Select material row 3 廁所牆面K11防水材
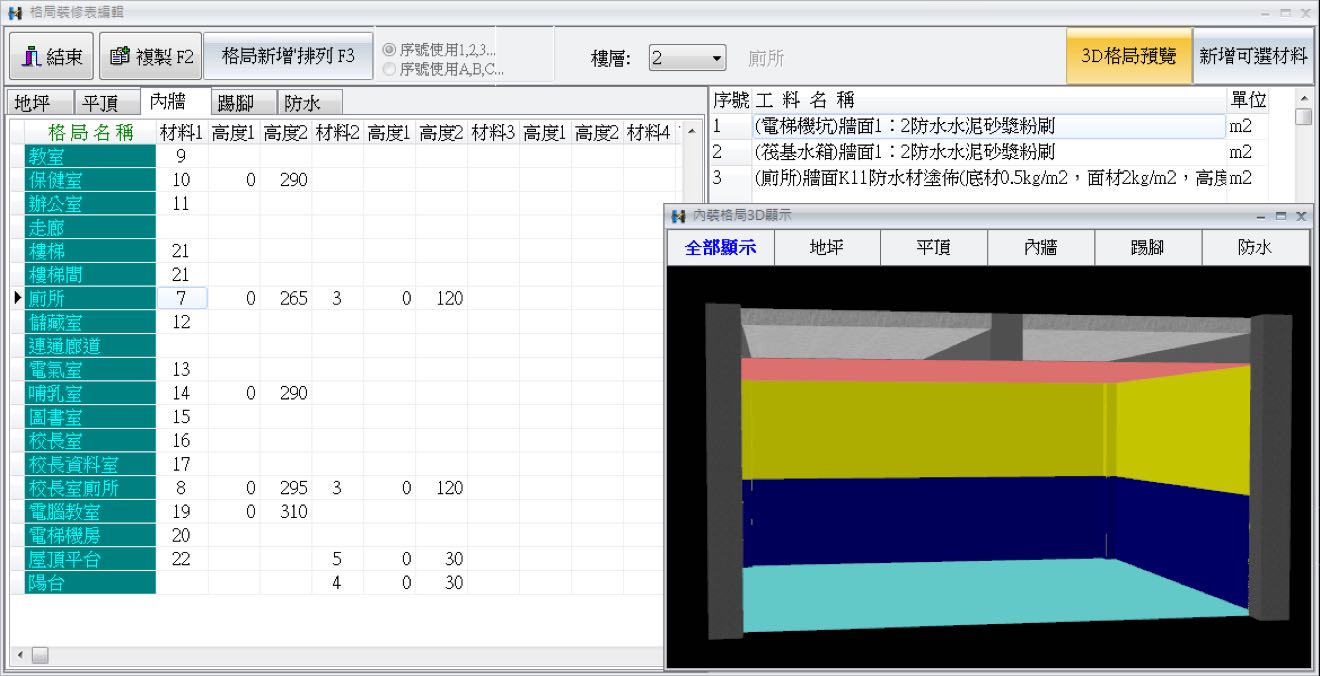The image size is (1320, 676). pyautogui.click(x=988, y=178)
